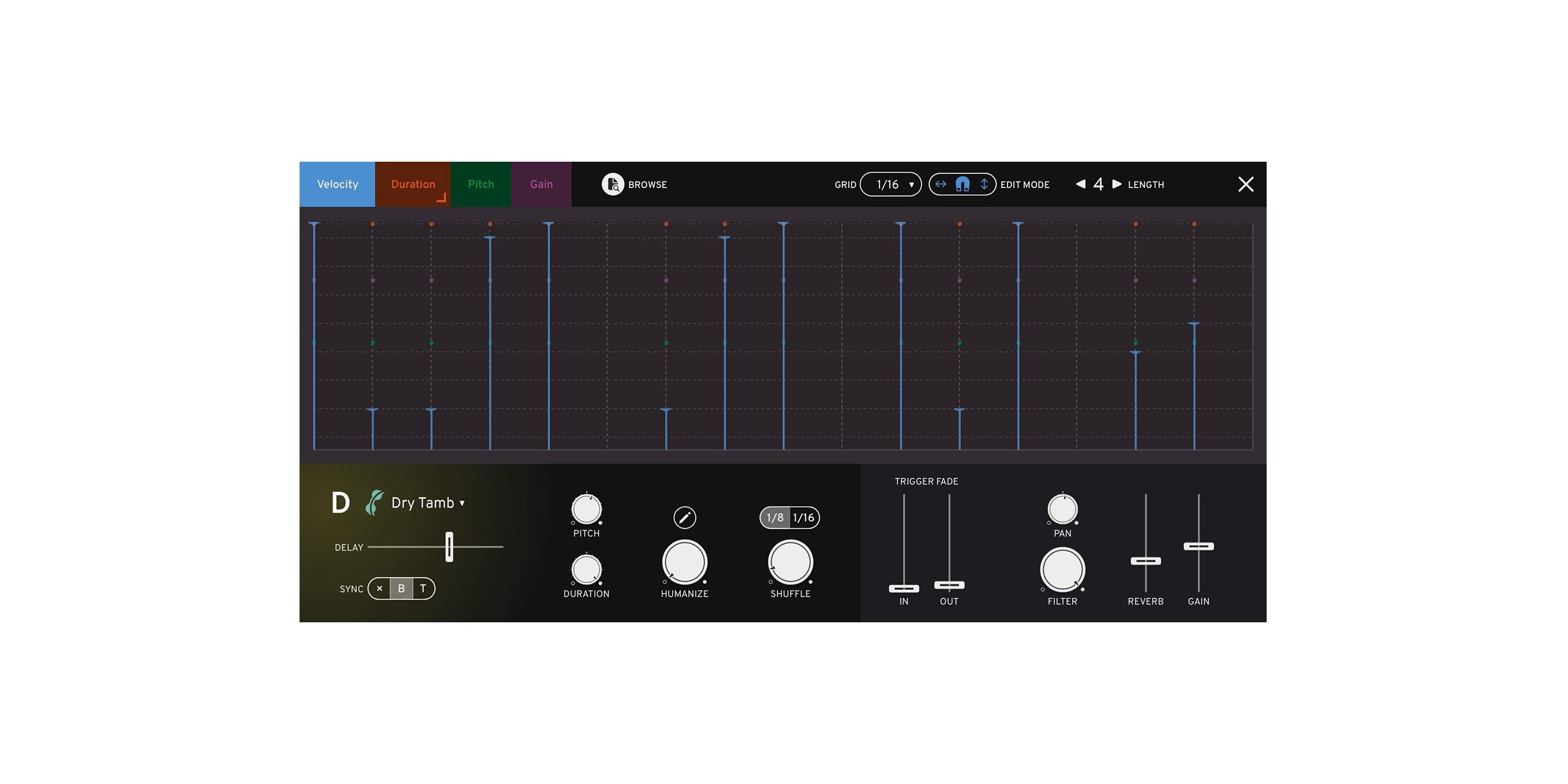The image size is (1568, 784).
Task: Click the Browse file icon
Action: pyautogui.click(x=612, y=184)
